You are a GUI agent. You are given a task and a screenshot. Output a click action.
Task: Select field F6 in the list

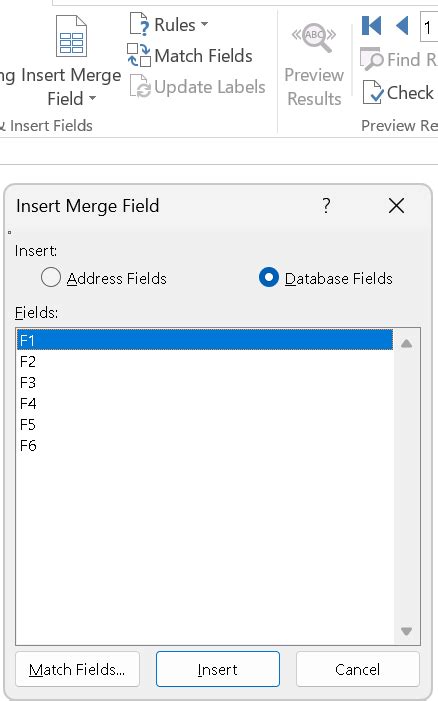pyautogui.click(x=205, y=446)
